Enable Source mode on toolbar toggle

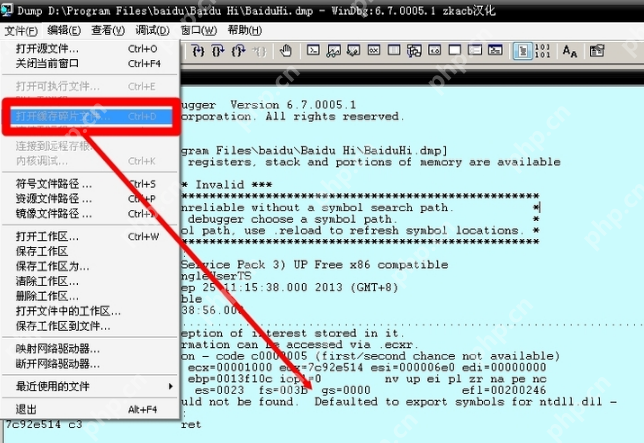[522, 51]
